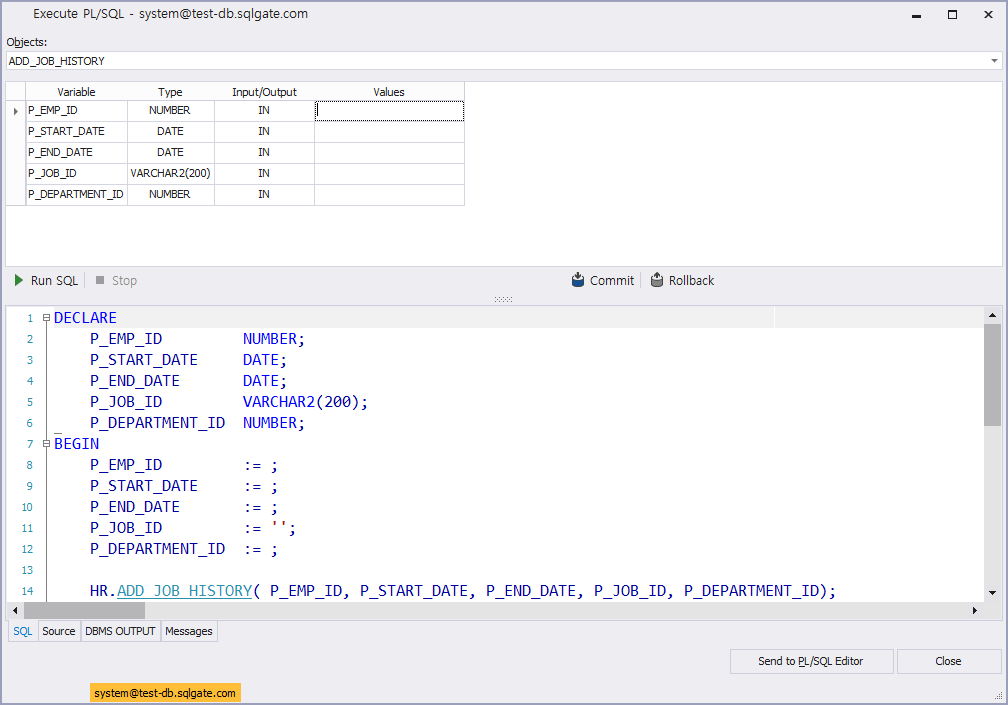Viewport: 1008px width, 705px height.
Task: Click the P_JOB_ID := '' assignment line
Action: pos(193,528)
